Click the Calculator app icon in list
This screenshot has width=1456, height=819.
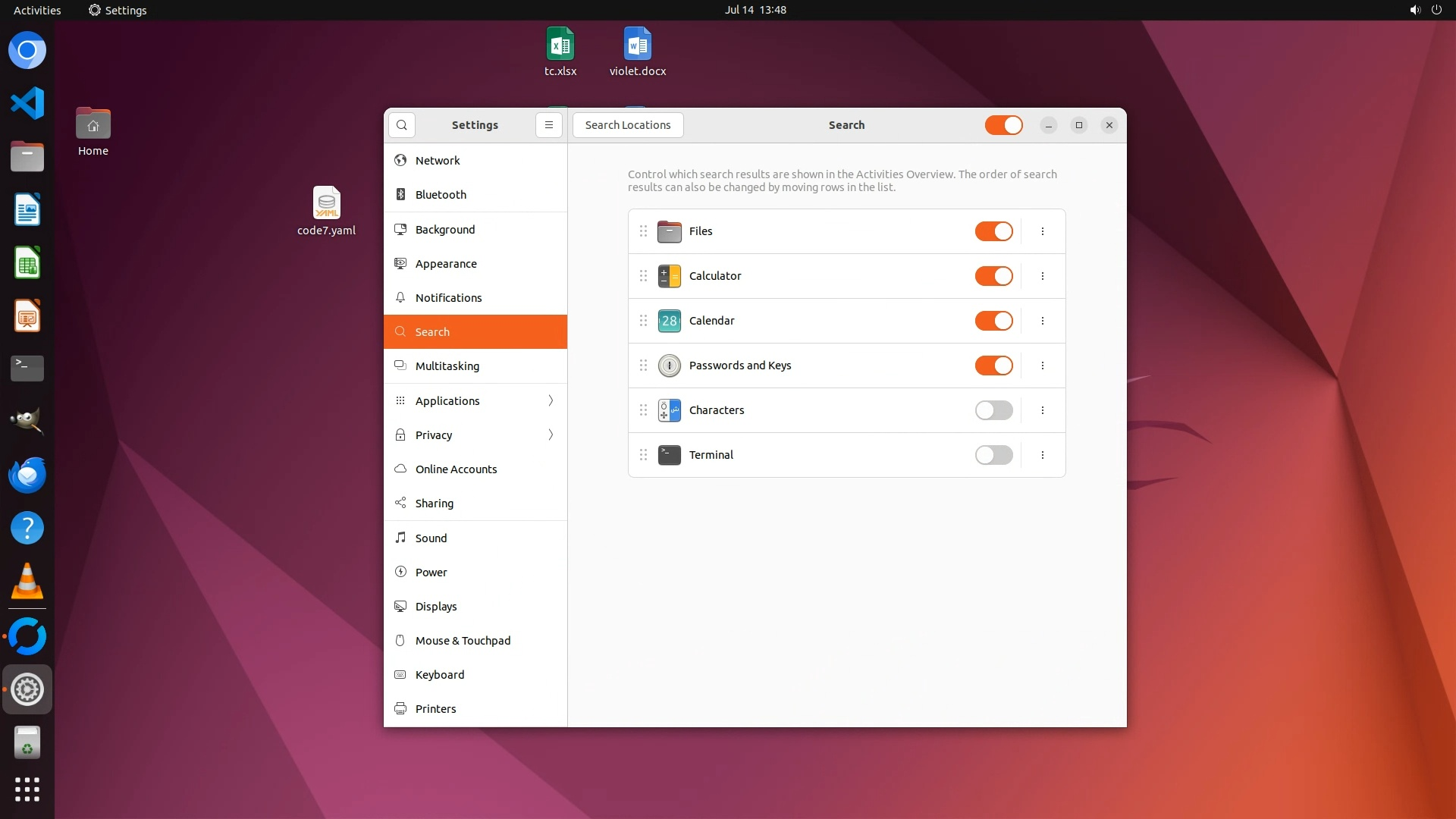click(x=669, y=276)
